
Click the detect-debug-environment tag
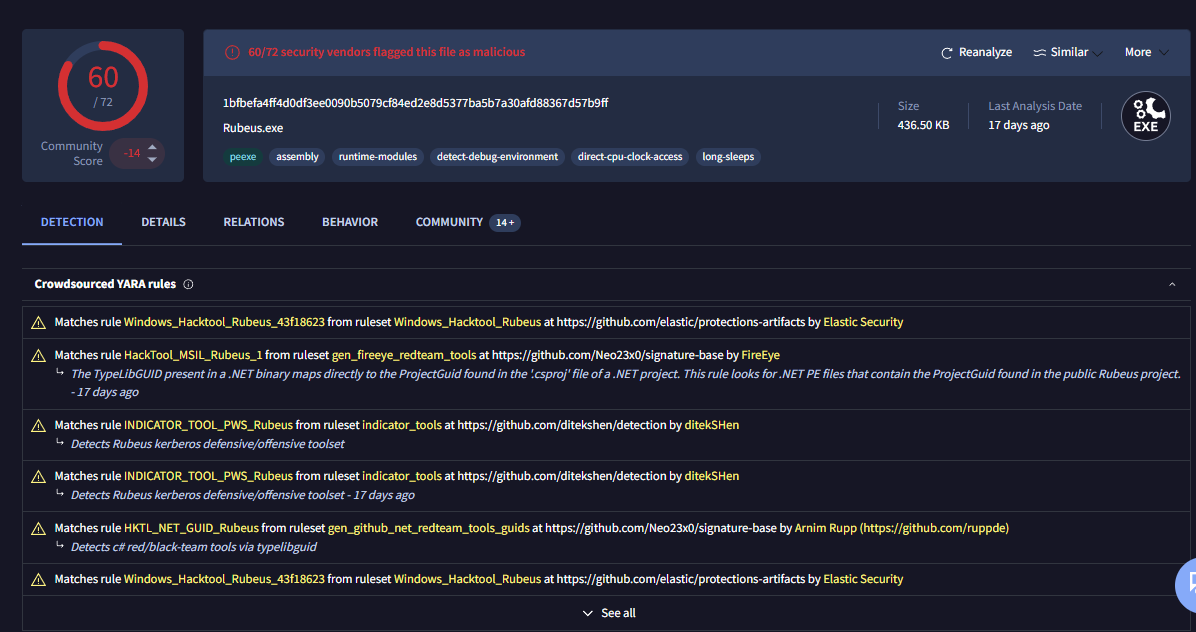(497, 157)
